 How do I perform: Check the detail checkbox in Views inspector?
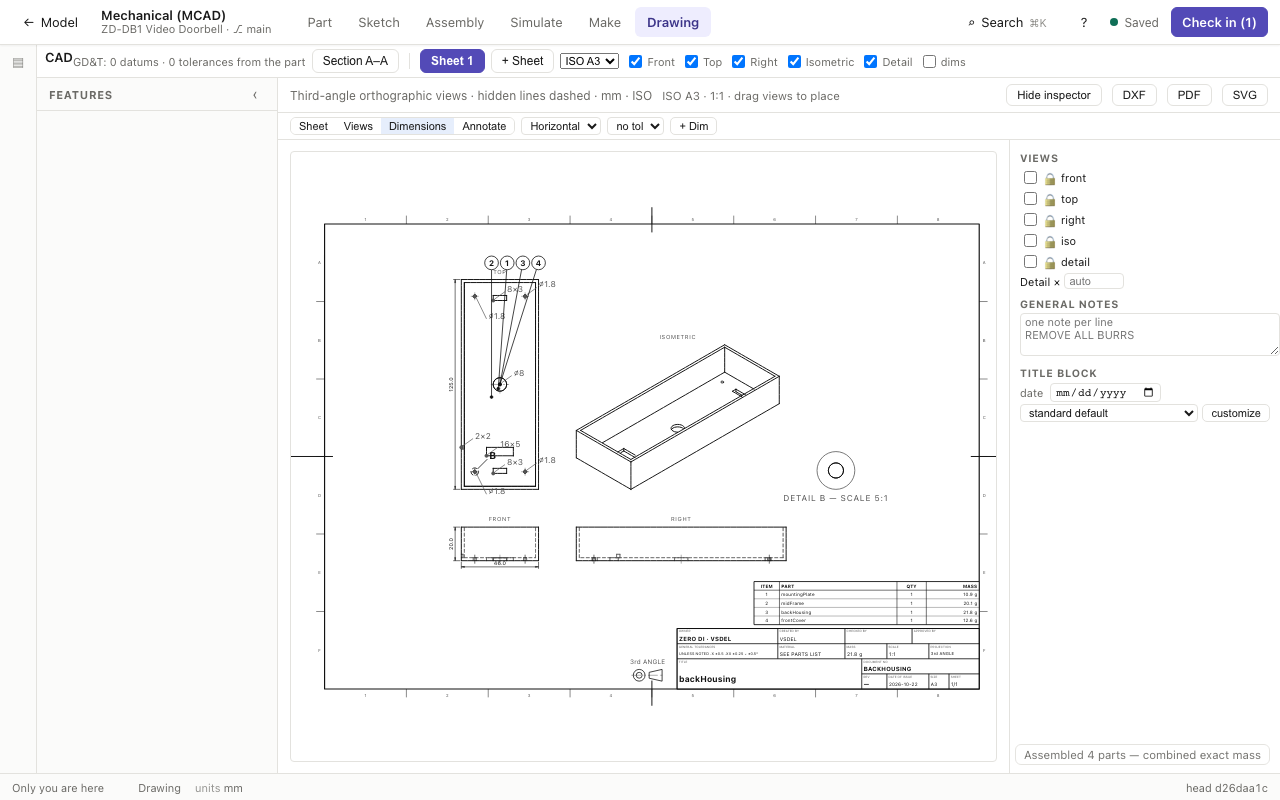pos(1030,261)
